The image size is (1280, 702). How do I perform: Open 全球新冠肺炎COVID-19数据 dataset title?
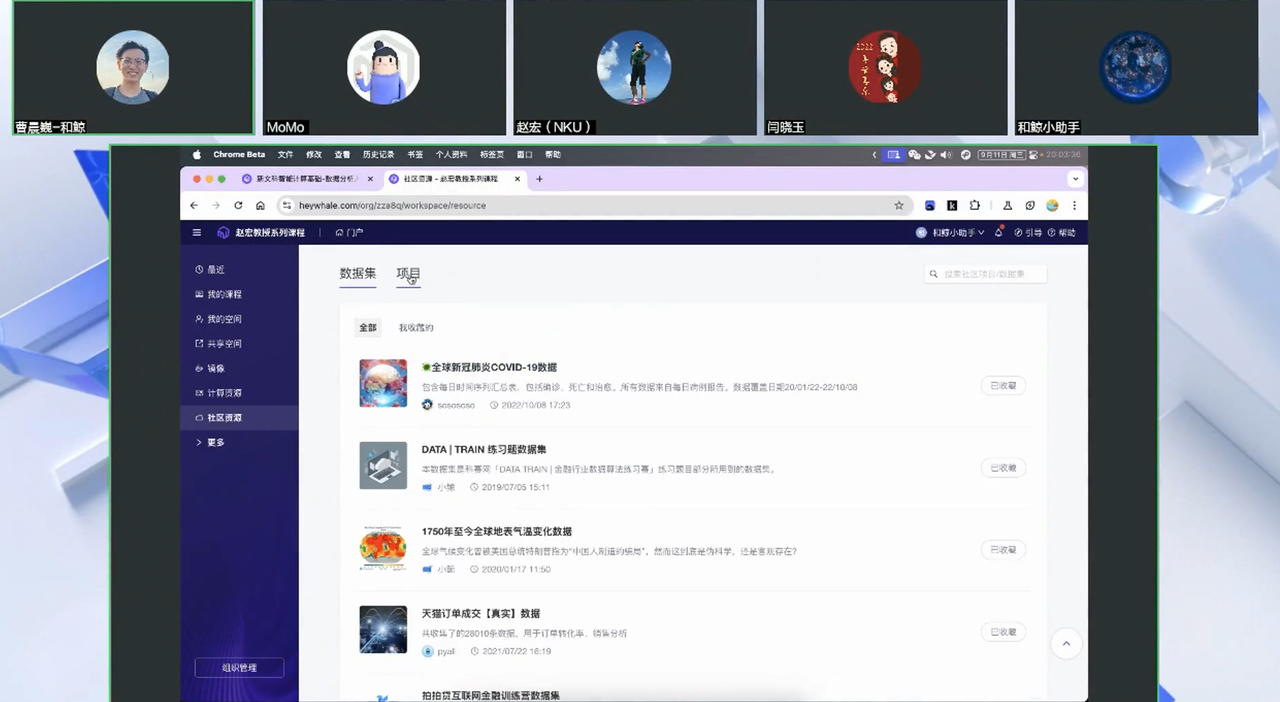(489, 368)
